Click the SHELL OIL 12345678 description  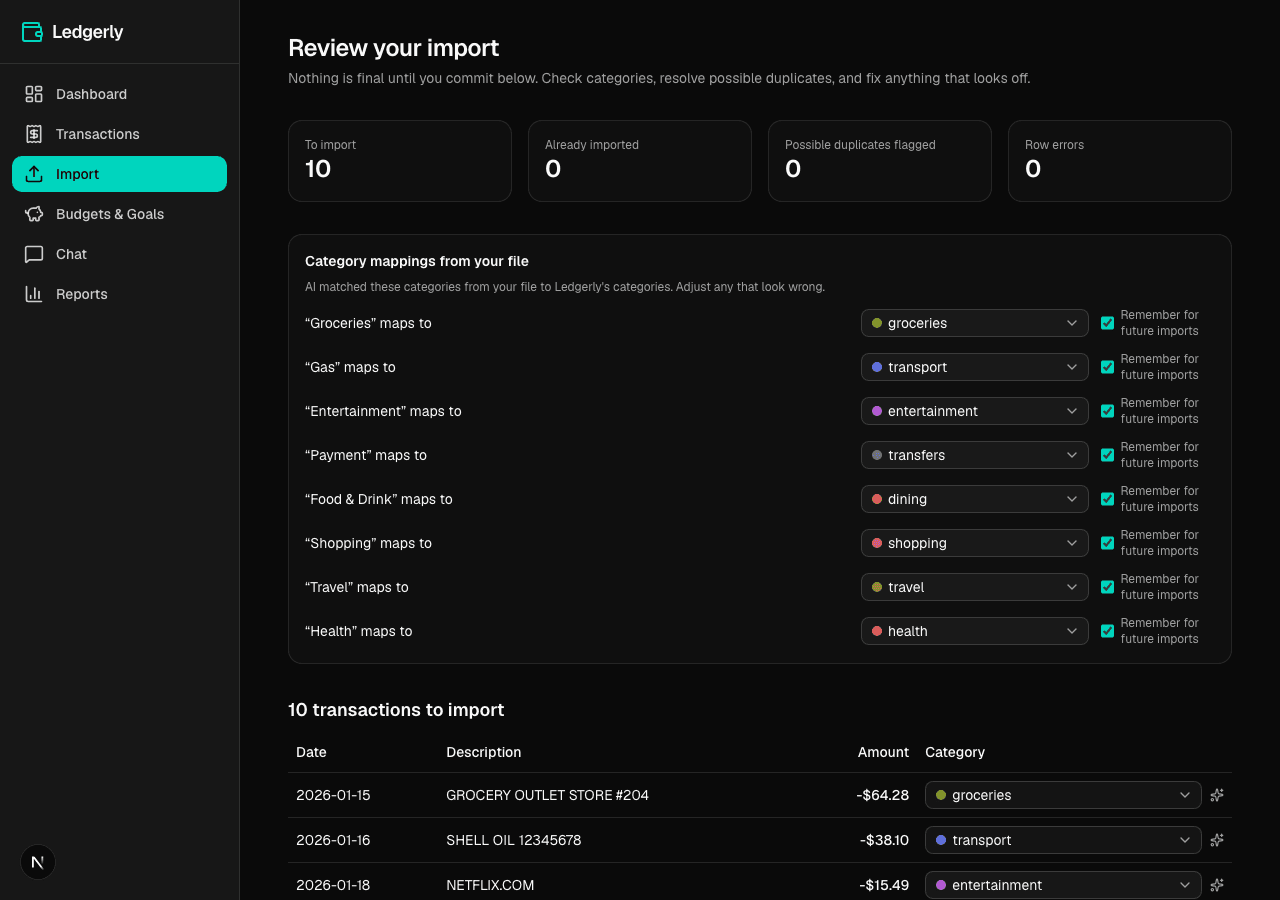pos(514,840)
